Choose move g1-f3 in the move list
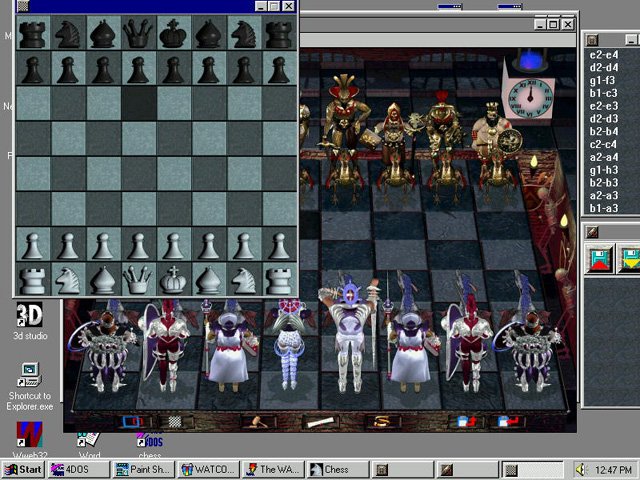 click(x=602, y=80)
